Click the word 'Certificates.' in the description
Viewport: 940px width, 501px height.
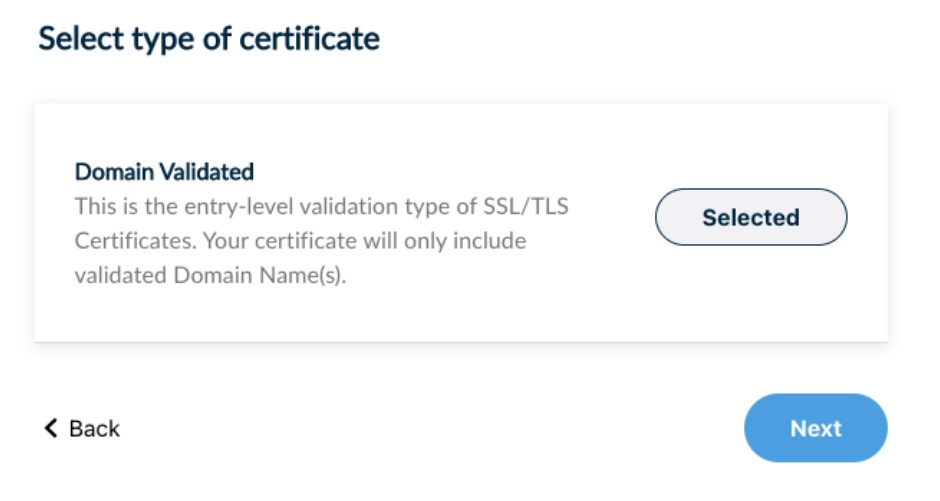tap(124, 241)
